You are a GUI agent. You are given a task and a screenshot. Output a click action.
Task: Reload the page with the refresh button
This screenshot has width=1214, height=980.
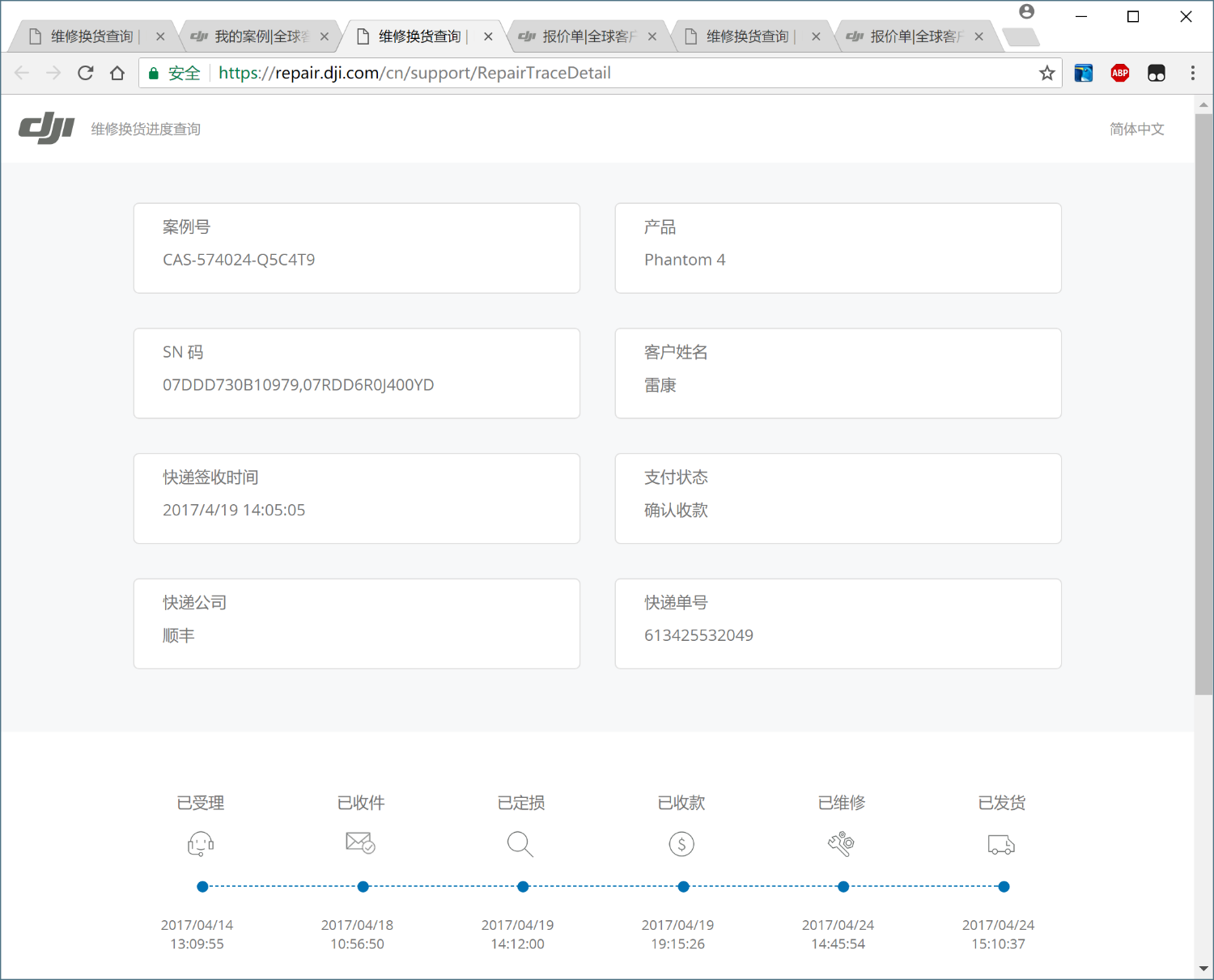click(x=85, y=73)
